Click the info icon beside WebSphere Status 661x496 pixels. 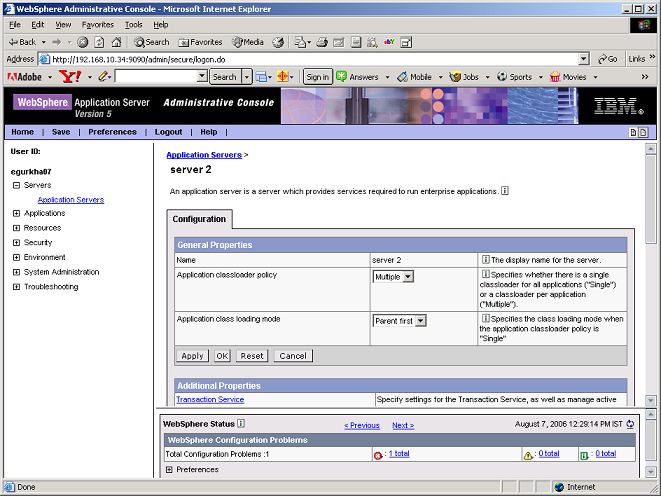click(x=241, y=423)
